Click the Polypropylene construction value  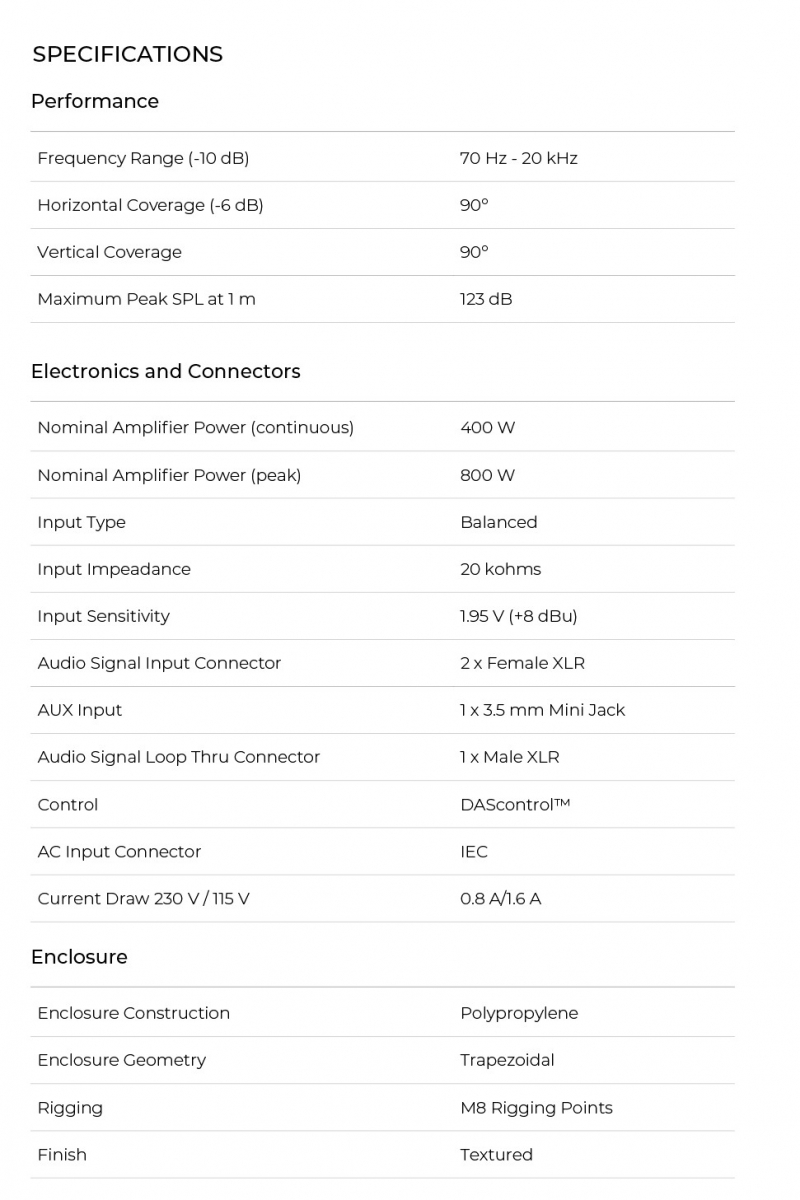pyautogui.click(x=519, y=1013)
